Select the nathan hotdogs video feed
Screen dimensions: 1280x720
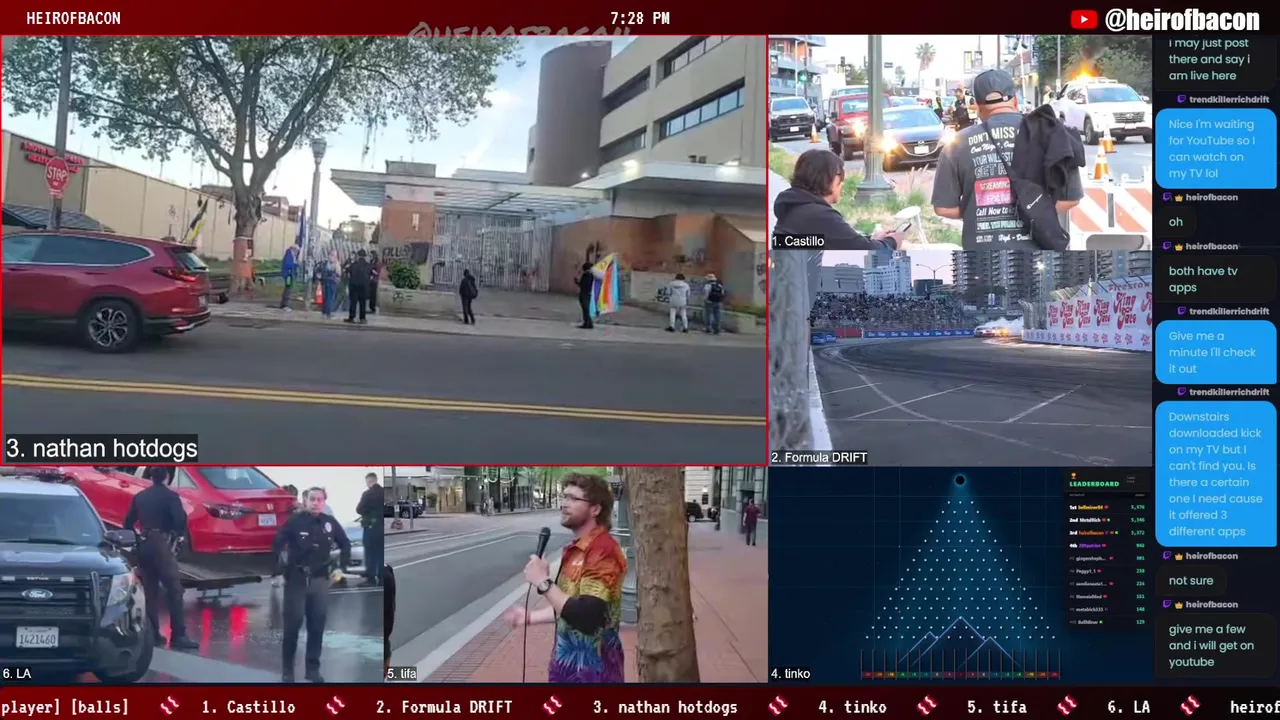[x=384, y=250]
